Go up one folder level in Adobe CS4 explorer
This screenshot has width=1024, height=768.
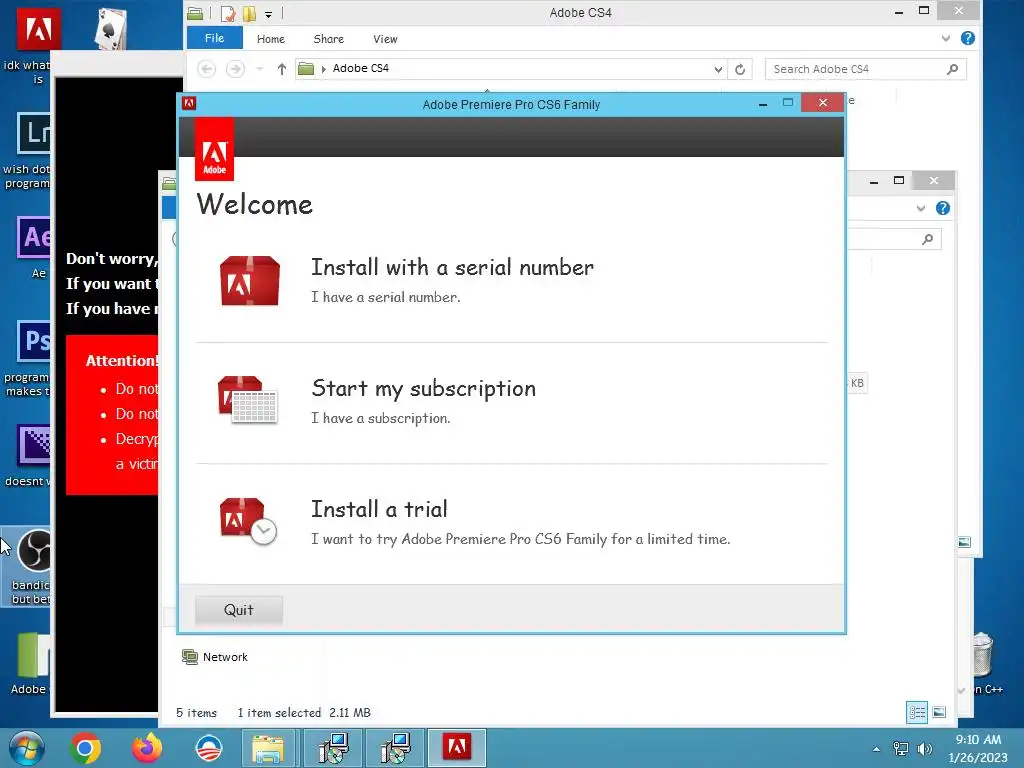coord(281,69)
